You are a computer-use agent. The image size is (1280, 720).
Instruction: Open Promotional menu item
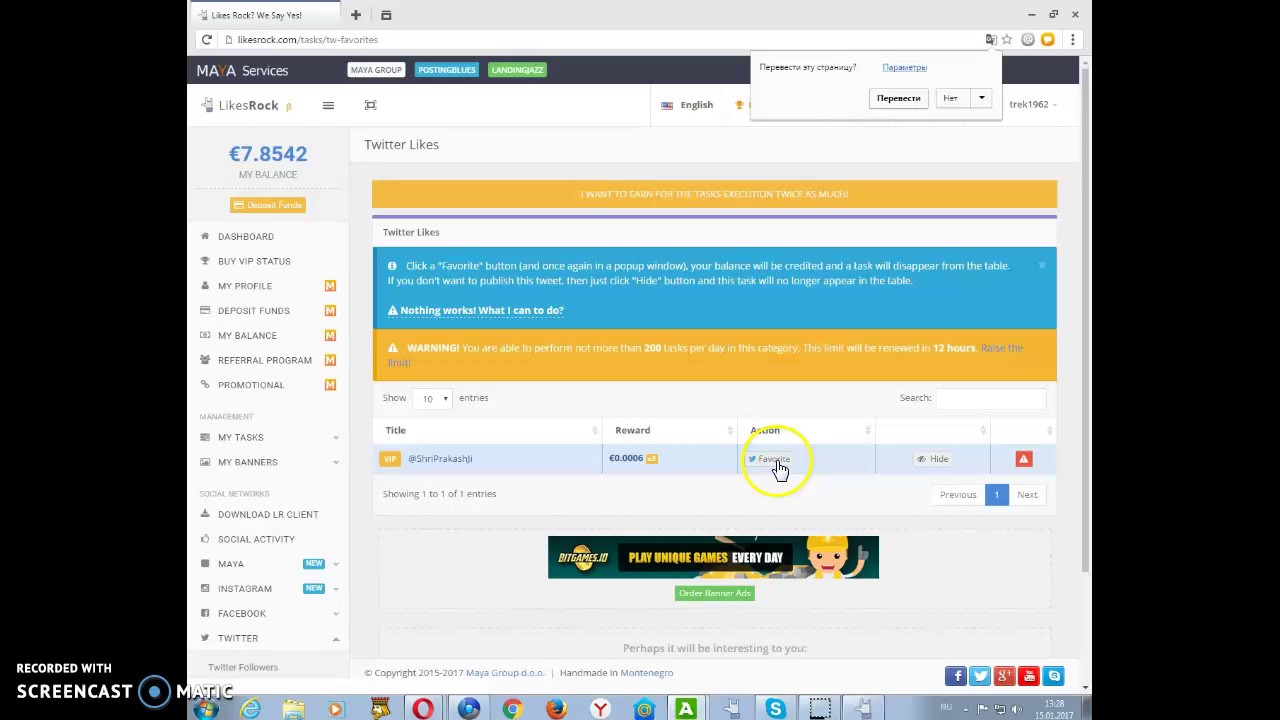(251, 385)
